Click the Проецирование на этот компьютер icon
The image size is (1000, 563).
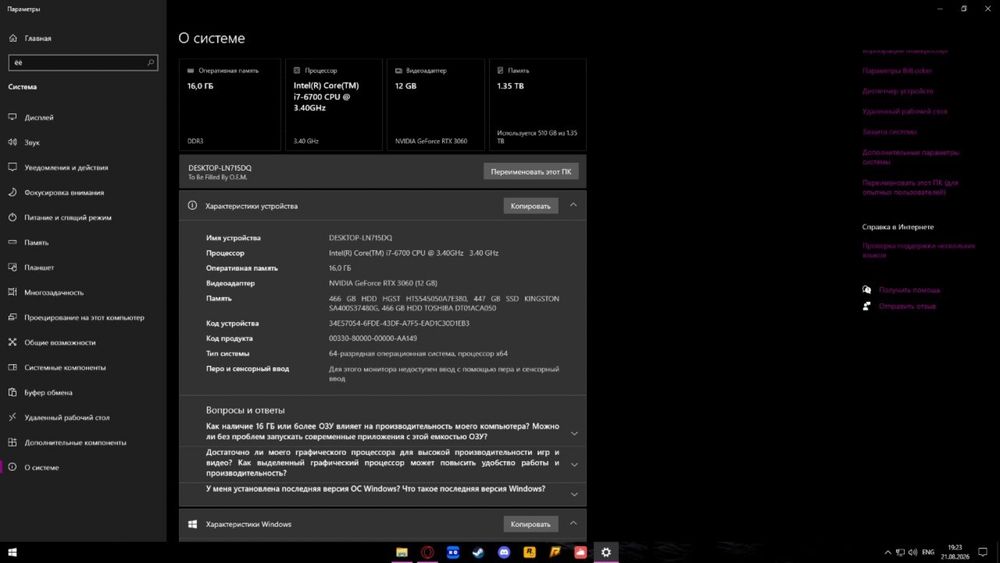point(12,317)
